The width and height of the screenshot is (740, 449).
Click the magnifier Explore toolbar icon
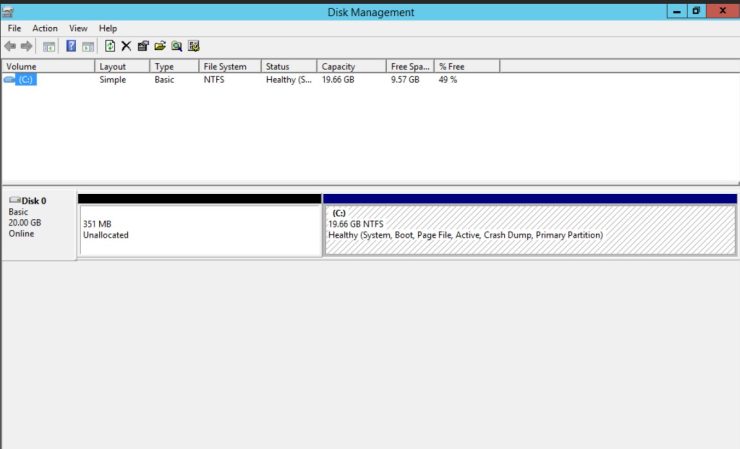click(177, 46)
